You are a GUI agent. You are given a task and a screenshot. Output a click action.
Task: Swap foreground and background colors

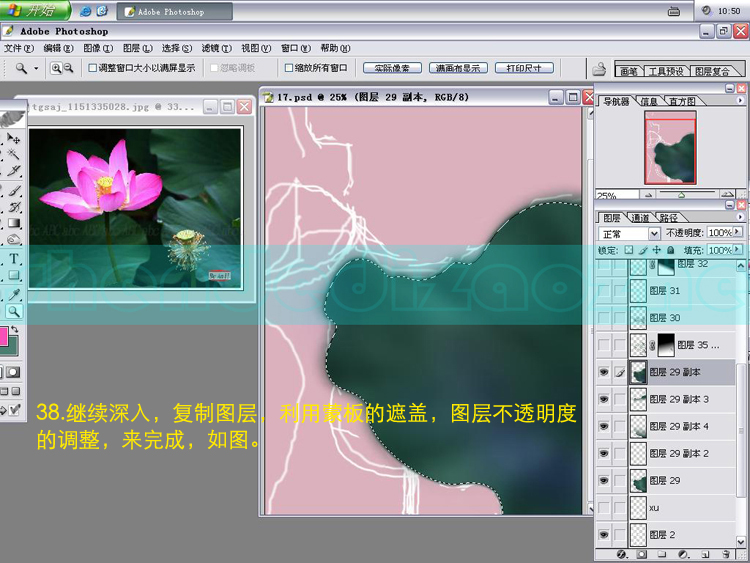point(15,329)
